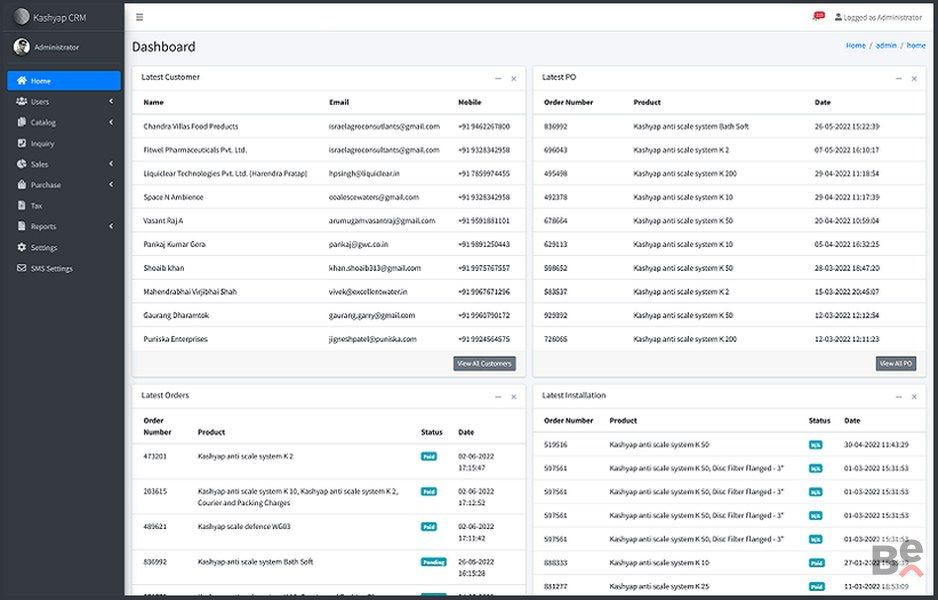
Task: Click the admin breadcrumb link
Action: click(886, 46)
